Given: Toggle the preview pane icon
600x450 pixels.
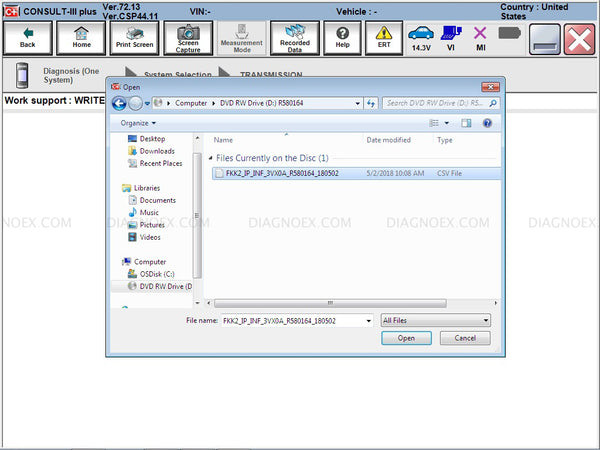Looking at the screenshot, I should pos(466,122).
